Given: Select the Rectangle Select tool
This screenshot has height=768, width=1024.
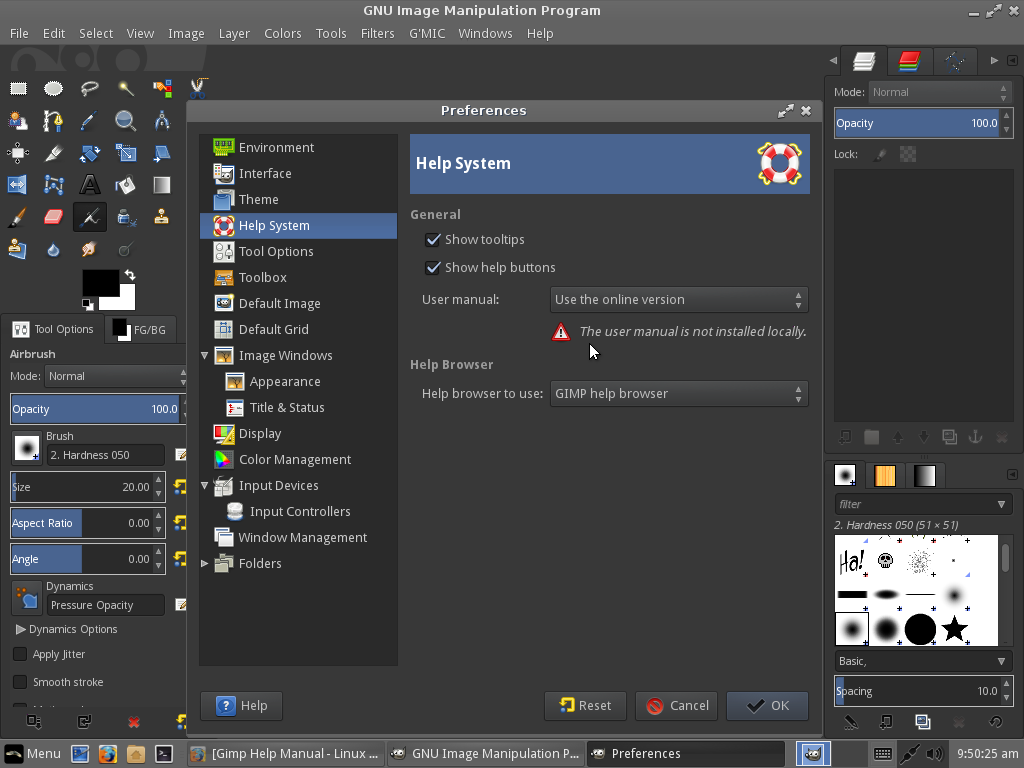Looking at the screenshot, I should coord(18,88).
